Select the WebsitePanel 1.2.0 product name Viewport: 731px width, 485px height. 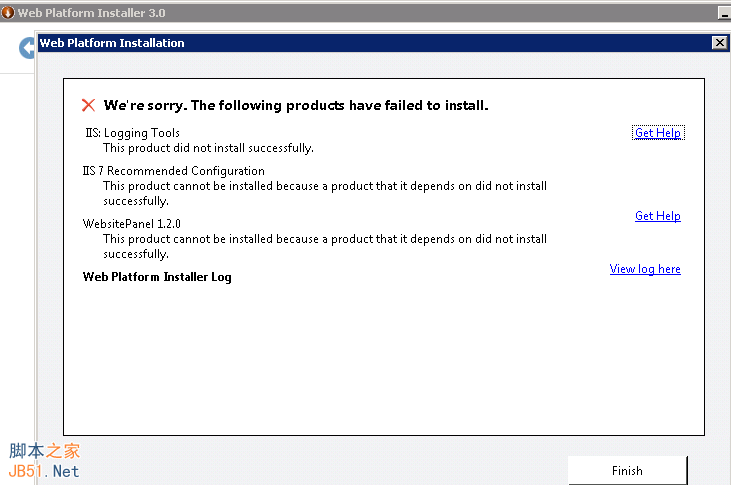[132, 224]
